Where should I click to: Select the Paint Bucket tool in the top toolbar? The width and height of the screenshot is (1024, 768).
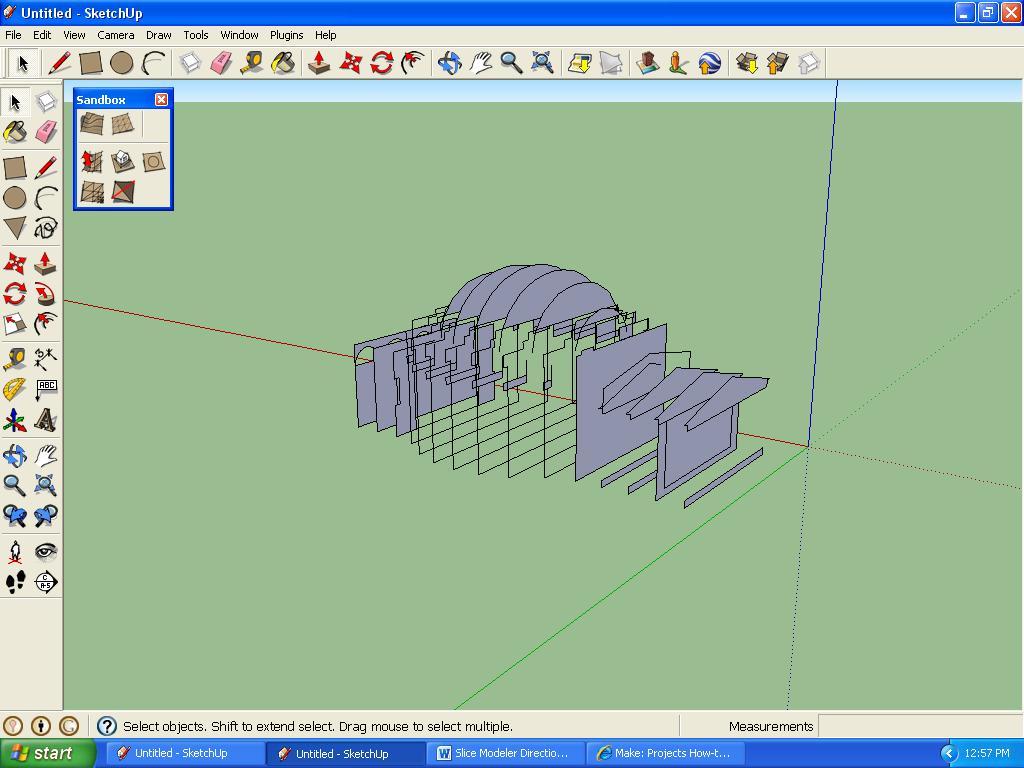coord(283,63)
